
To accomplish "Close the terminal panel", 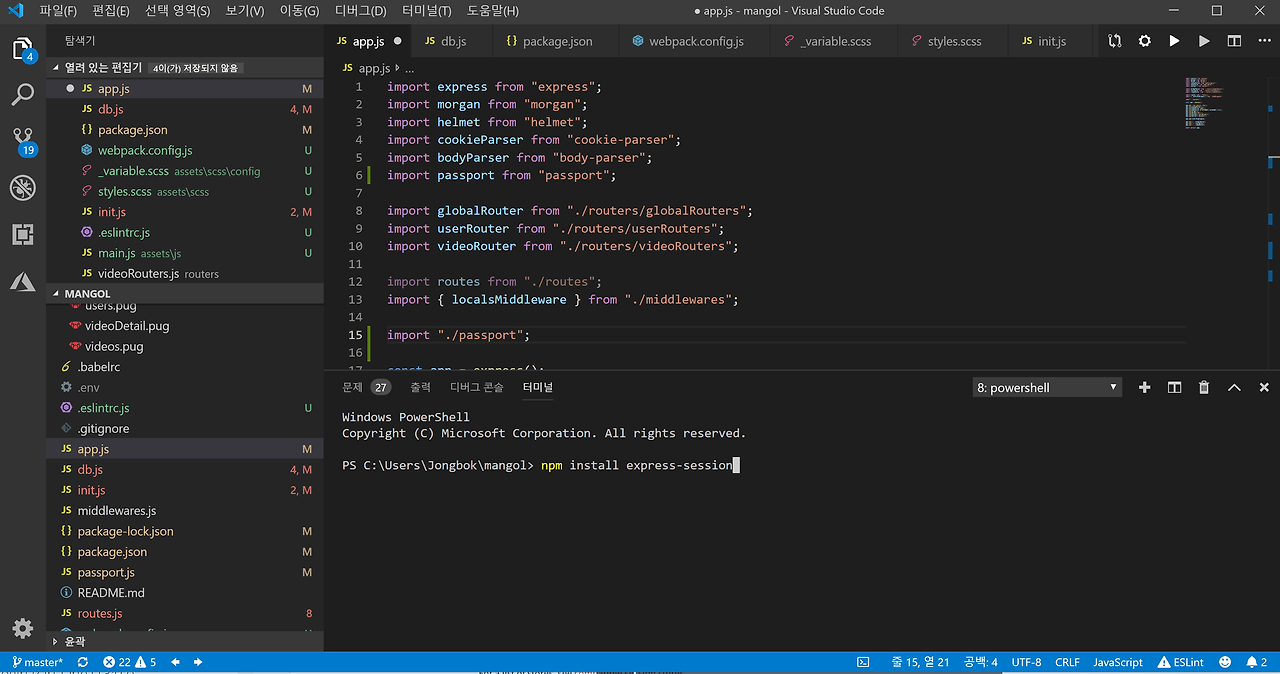I will click(1264, 387).
